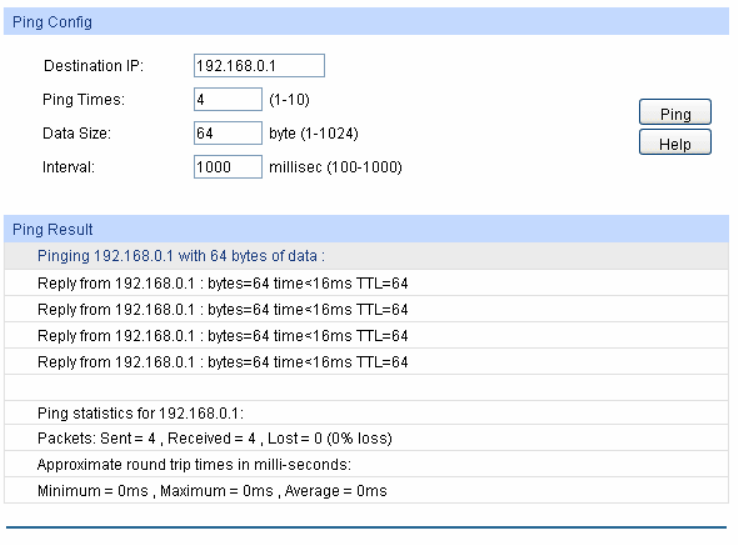Click the 'Interval:' label
Viewport: 738px width, 545px height.
tap(68, 168)
